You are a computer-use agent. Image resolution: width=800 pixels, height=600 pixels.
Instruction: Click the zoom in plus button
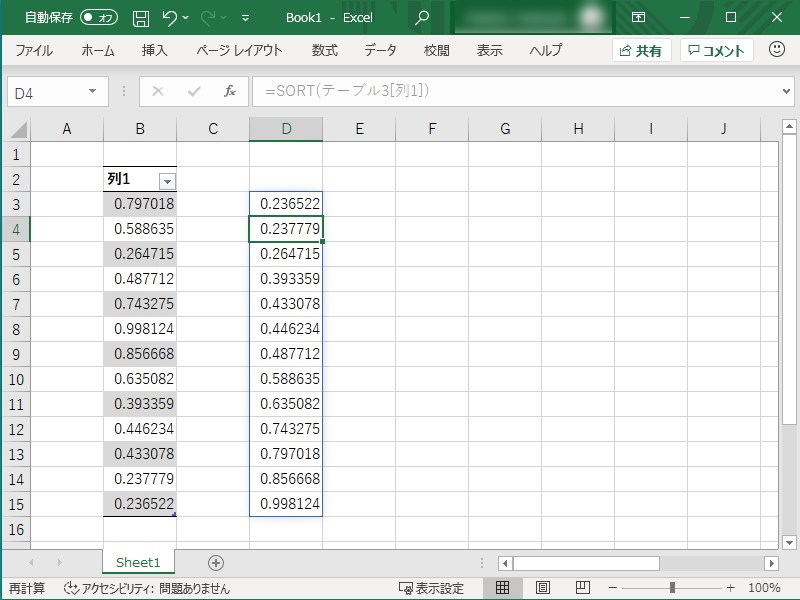[x=731, y=588]
